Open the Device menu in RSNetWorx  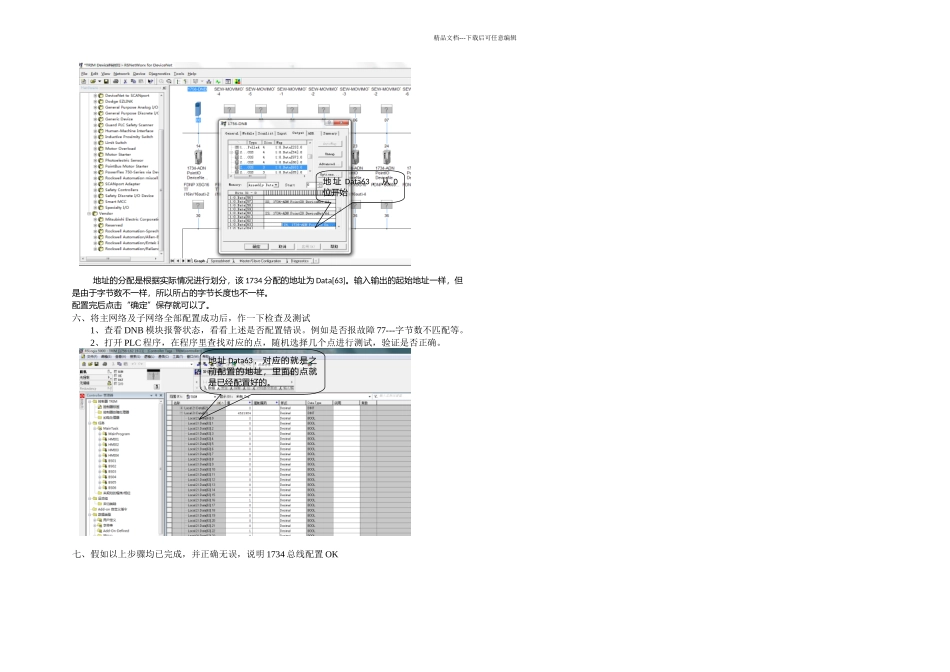139,74
